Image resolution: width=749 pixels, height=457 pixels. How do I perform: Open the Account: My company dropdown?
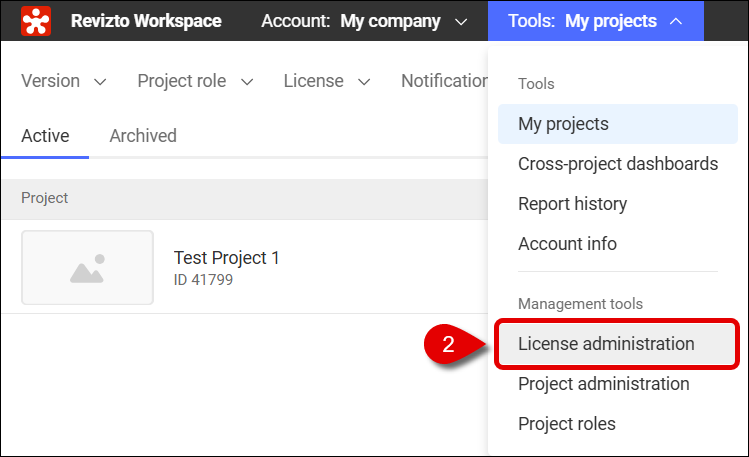click(x=364, y=21)
